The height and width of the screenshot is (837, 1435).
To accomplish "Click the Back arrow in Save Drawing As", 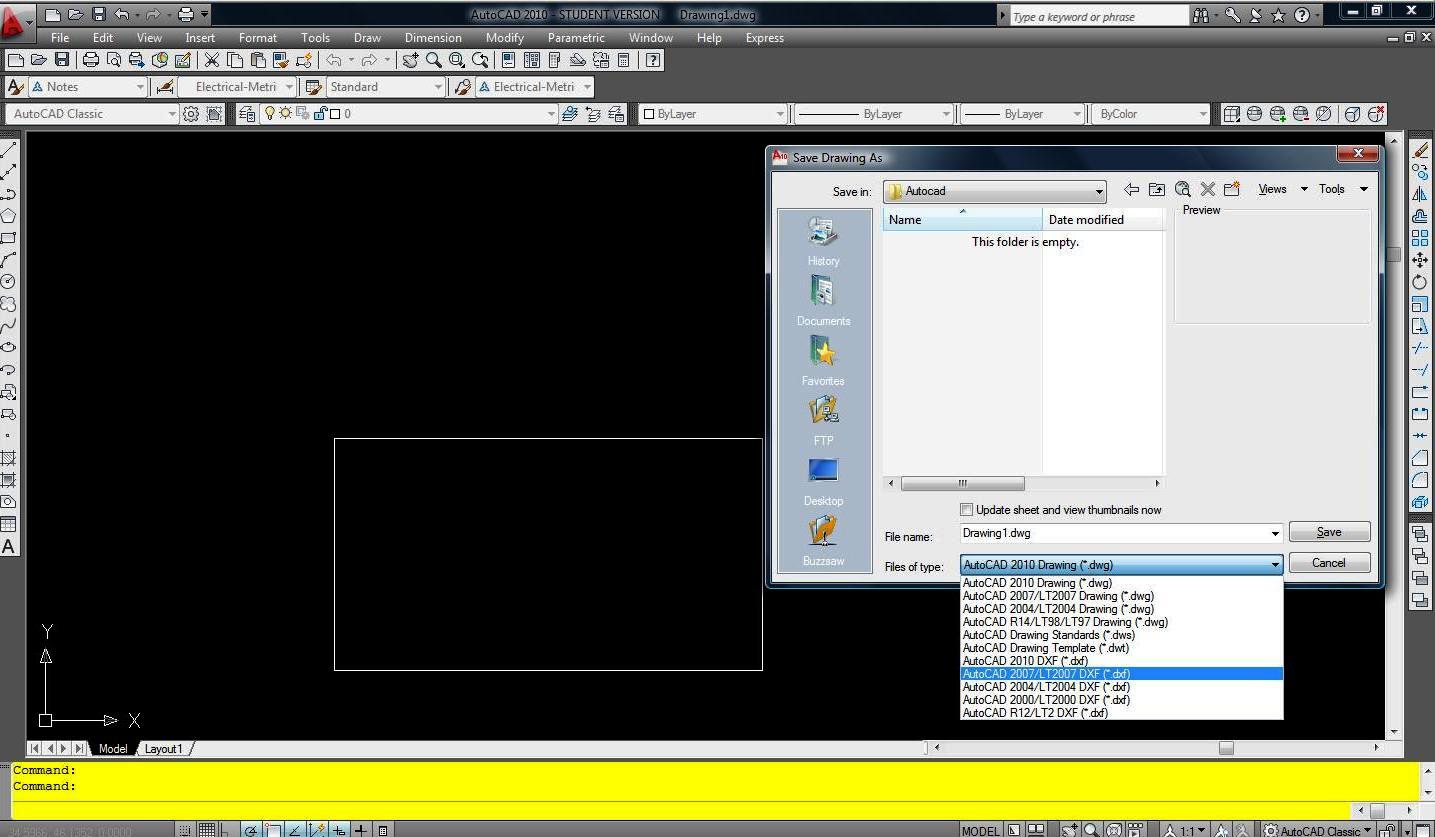I will 1131,189.
